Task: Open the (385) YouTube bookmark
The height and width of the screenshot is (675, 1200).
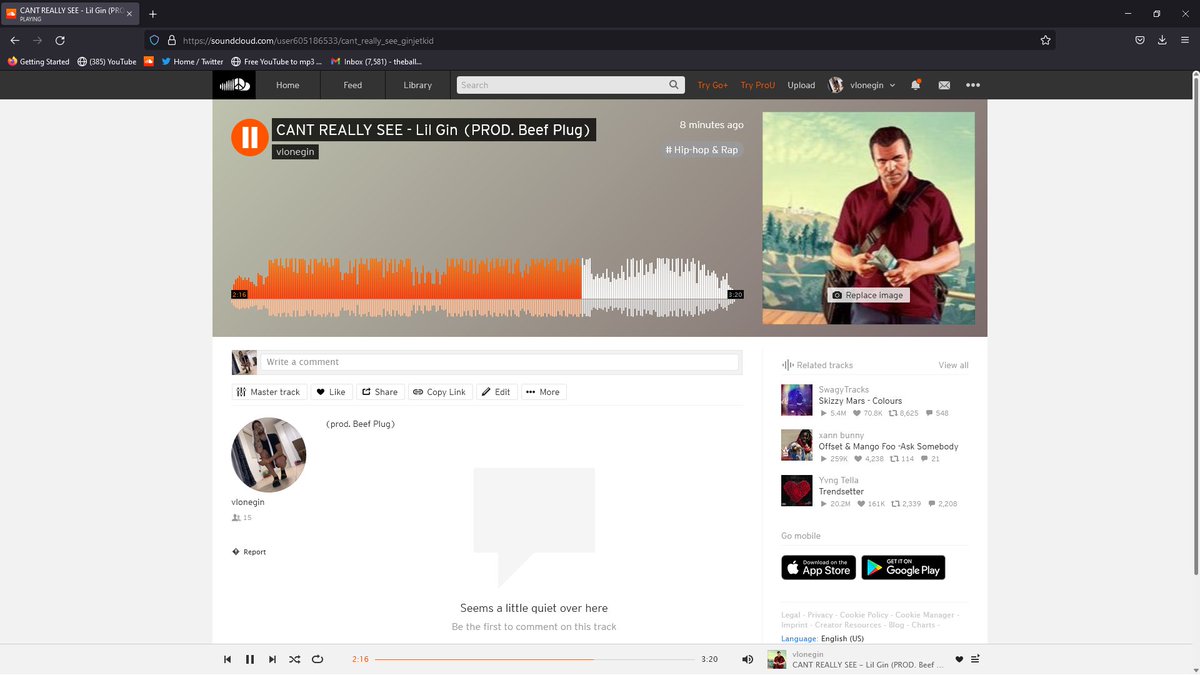Action: pyautogui.click(x=106, y=61)
